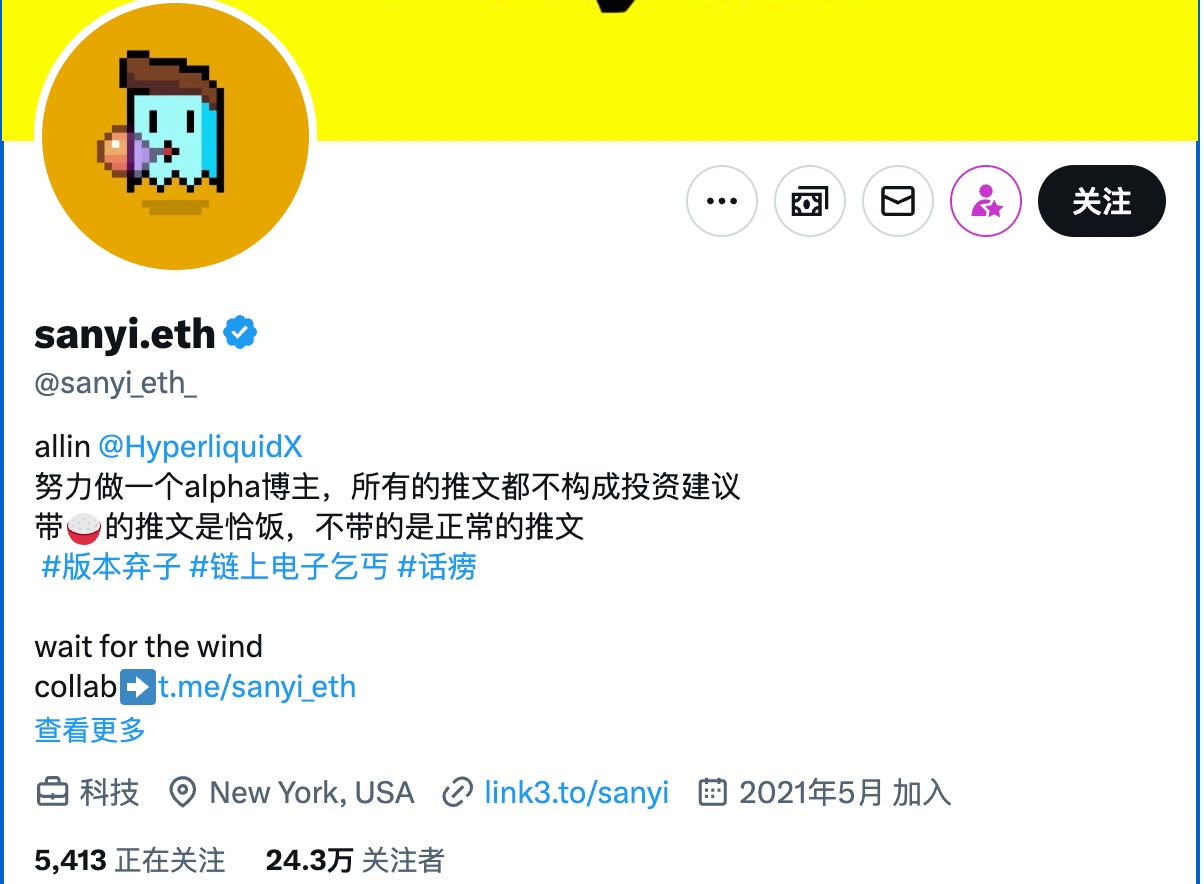Open direct message envelope icon
1204x884 pixels.
(x=898, y=201)
